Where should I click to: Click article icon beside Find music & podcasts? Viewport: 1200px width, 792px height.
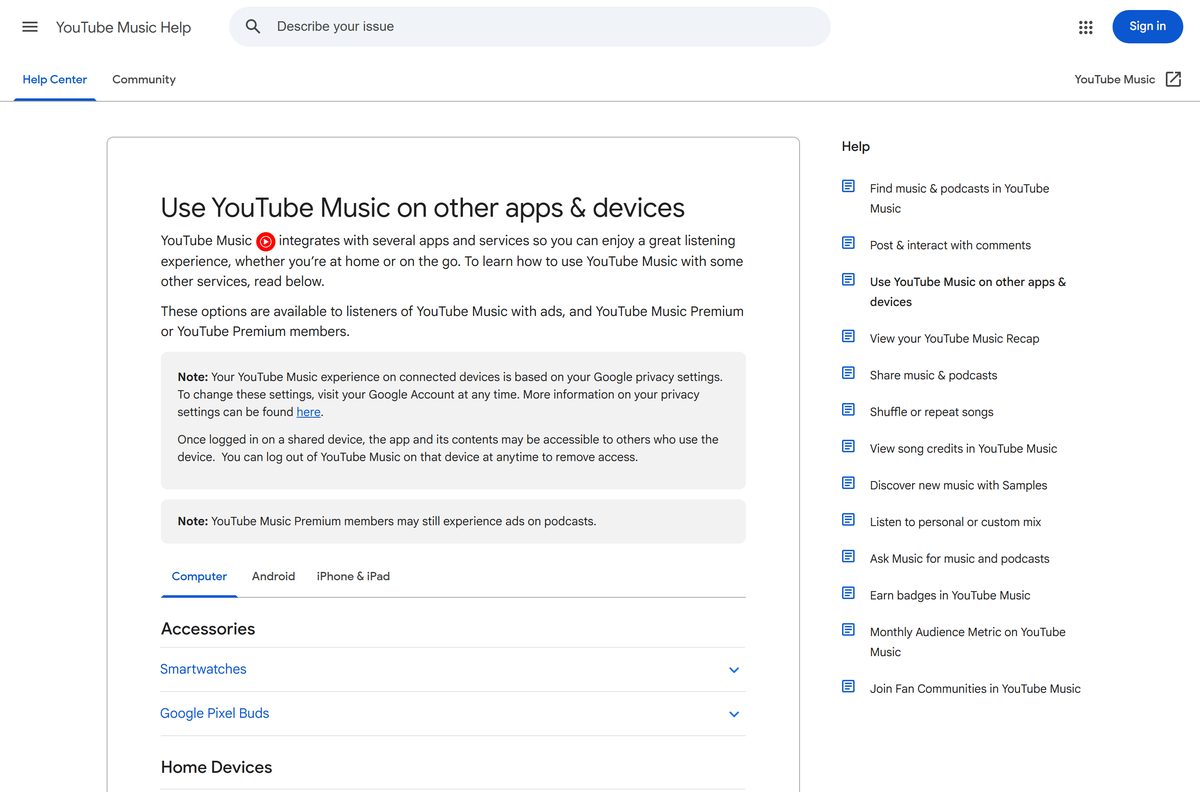pyautogui.click(x=848, y=186)
